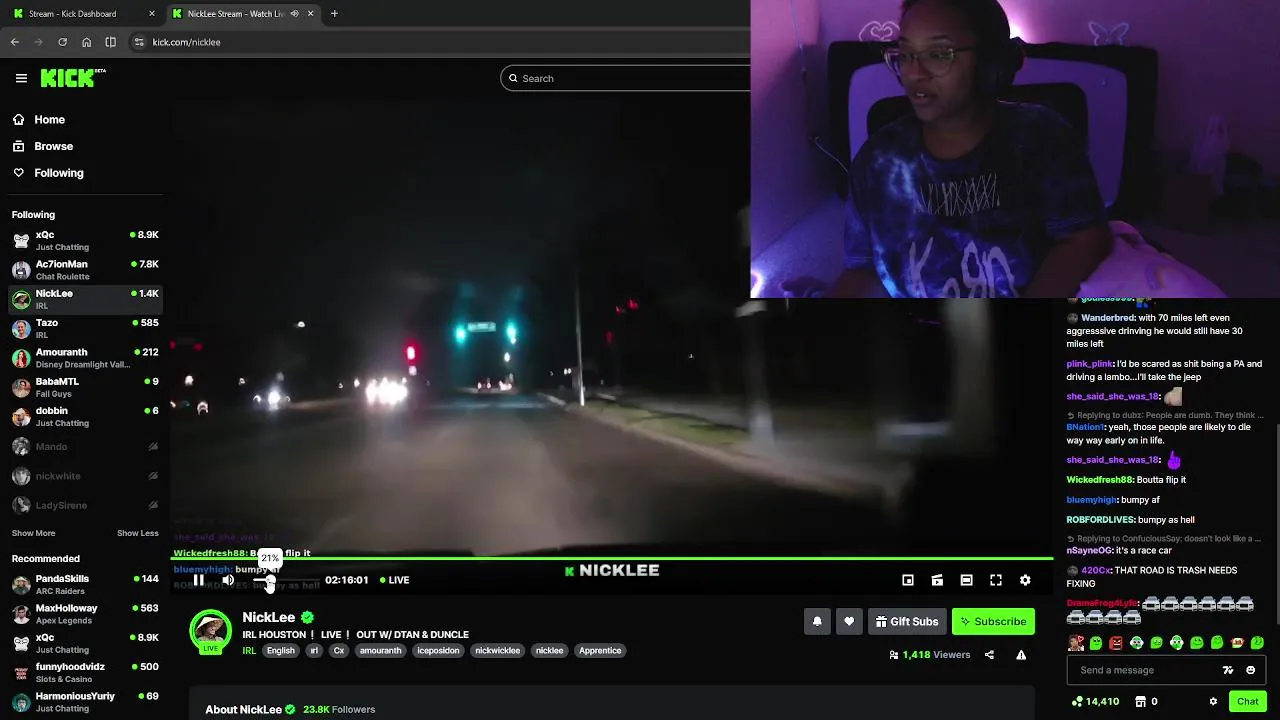1280x720 pixels.
Task: Open xQc channel in Following list
Action: pos(85,240)
